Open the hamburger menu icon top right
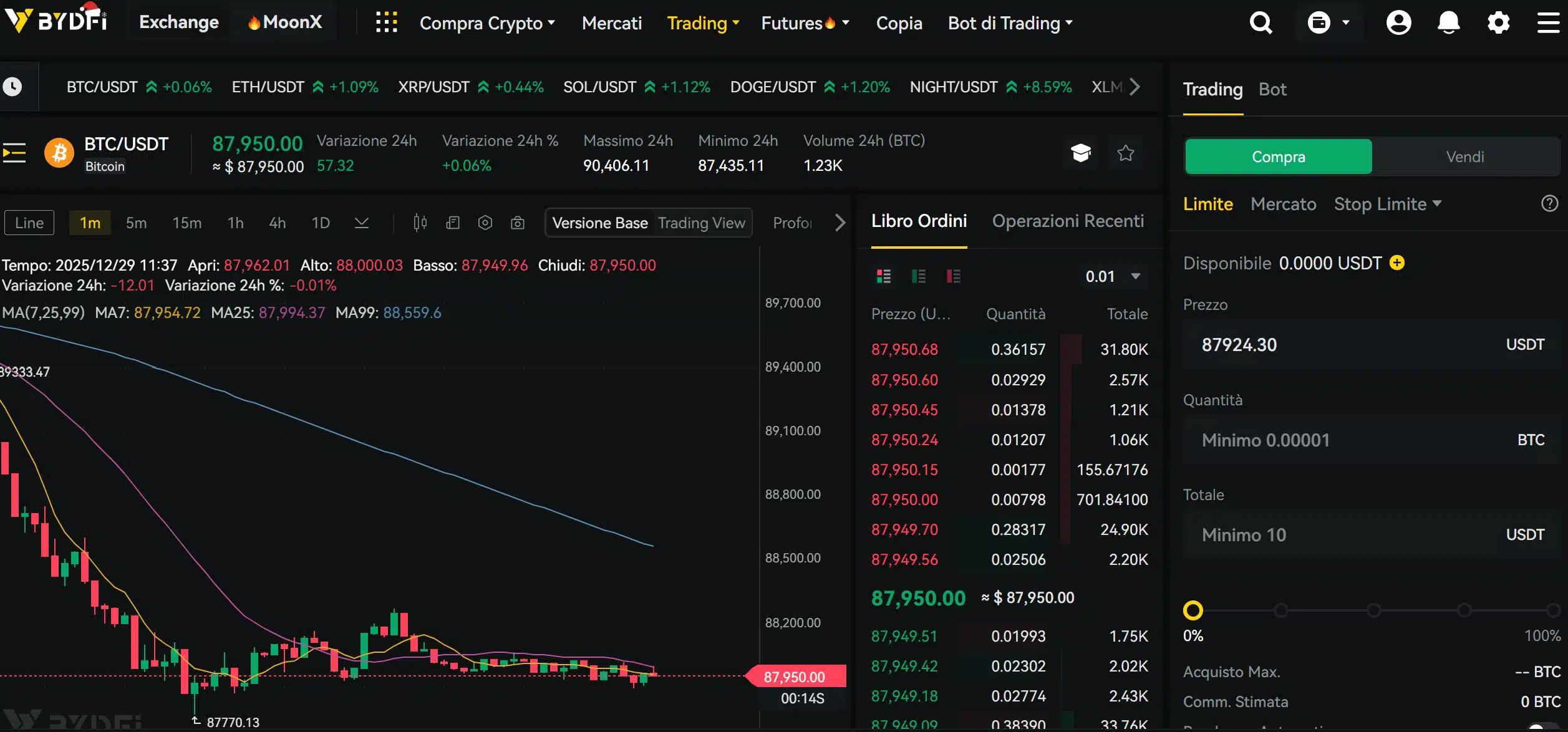Viewport: 1568px width, 732px height. [x=1549, y=22]
